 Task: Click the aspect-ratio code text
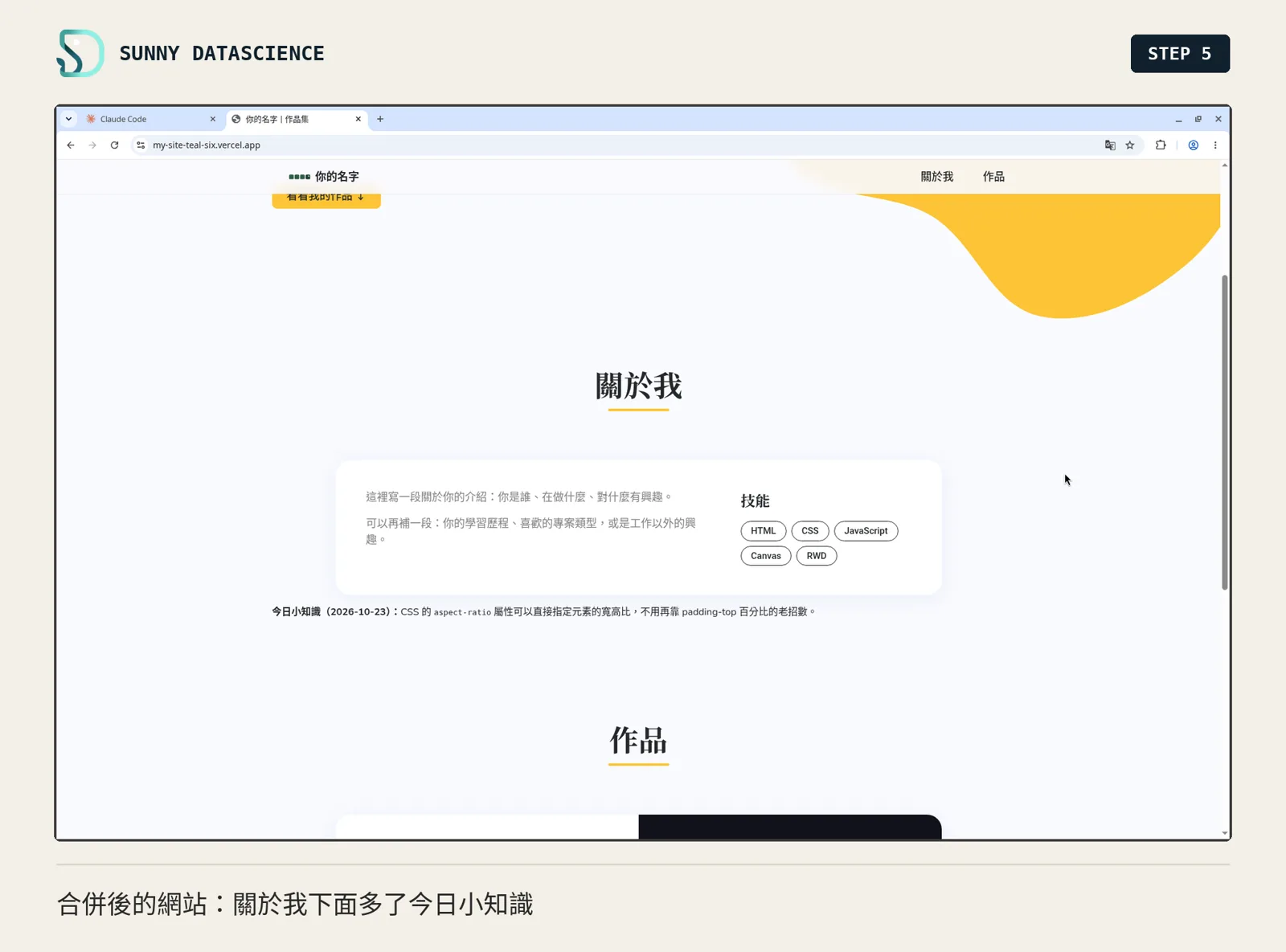[462, 612]
